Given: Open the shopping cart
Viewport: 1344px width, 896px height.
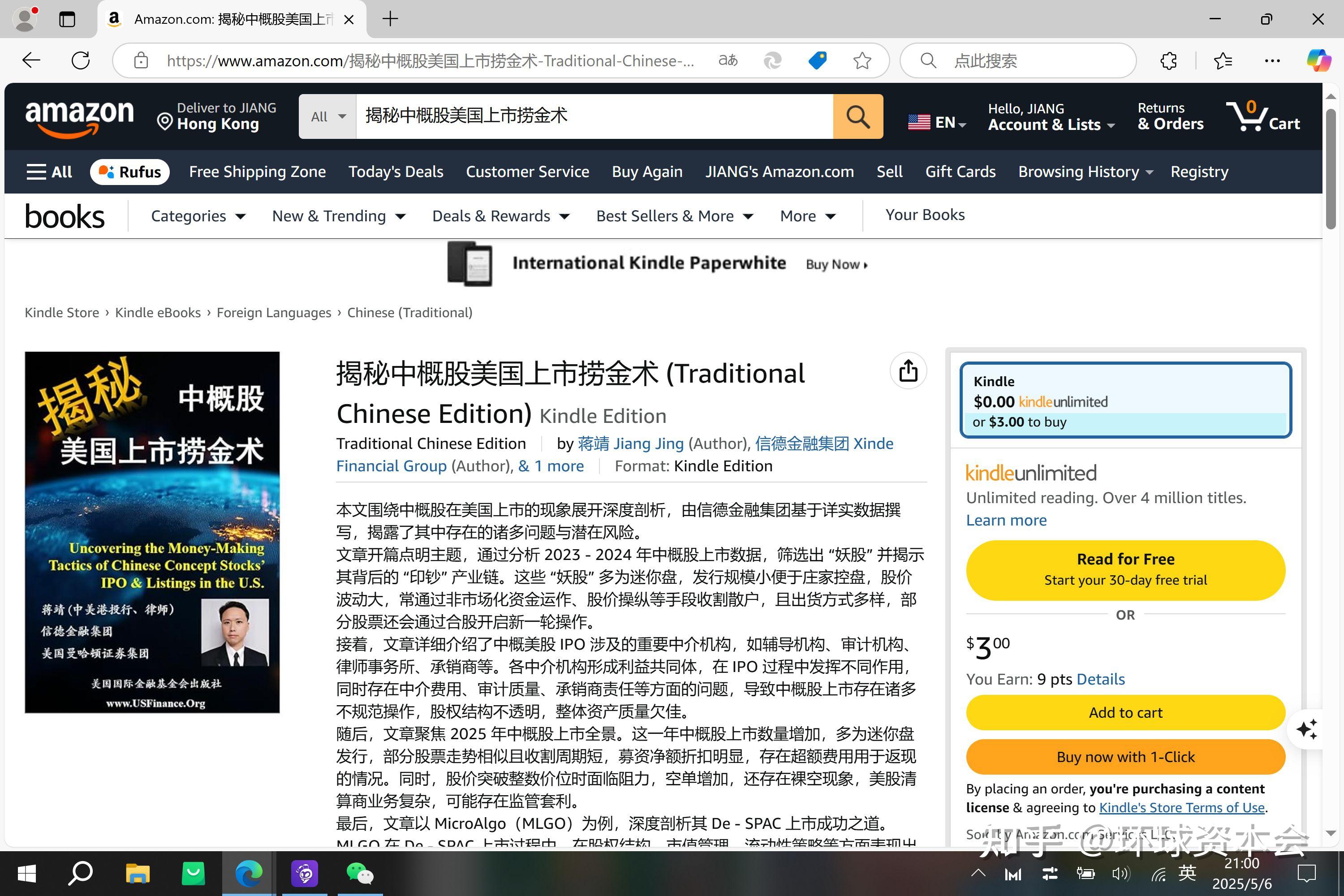Looking at the screenshot, I should [1263, 116].
